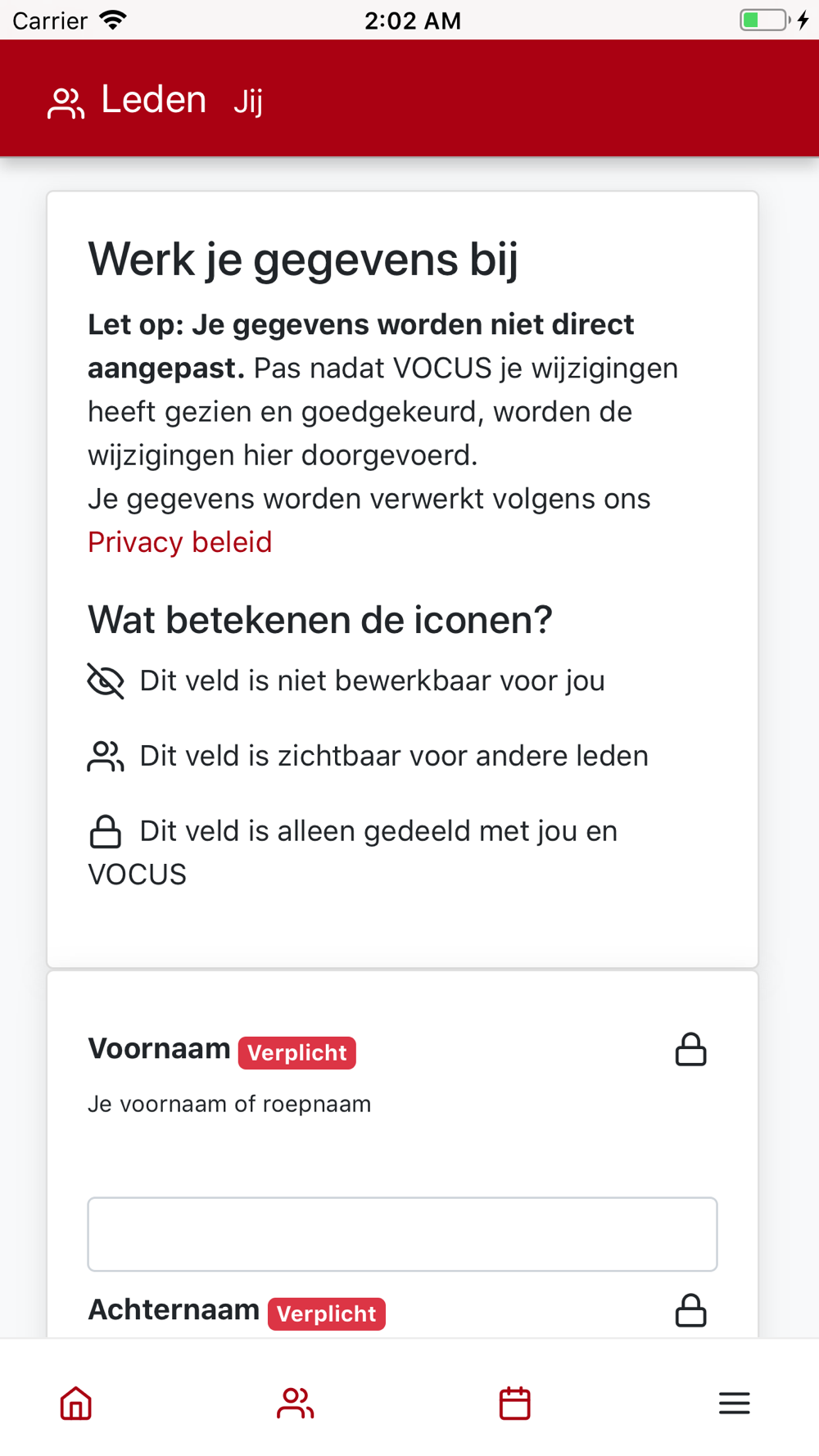This screenshot has height=1456, width=819.
Task: Select the Leden title in header
Action: point(154,100)
